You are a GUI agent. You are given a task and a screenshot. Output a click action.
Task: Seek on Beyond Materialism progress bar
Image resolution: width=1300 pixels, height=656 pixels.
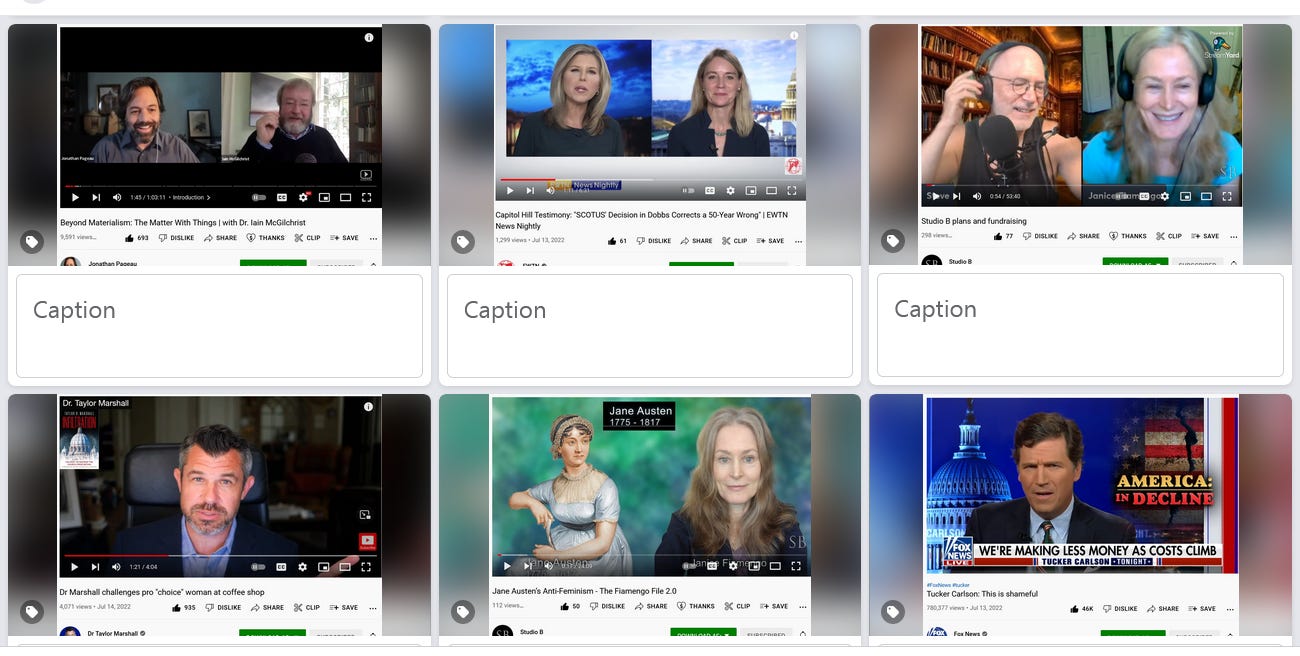pos(220,186)
